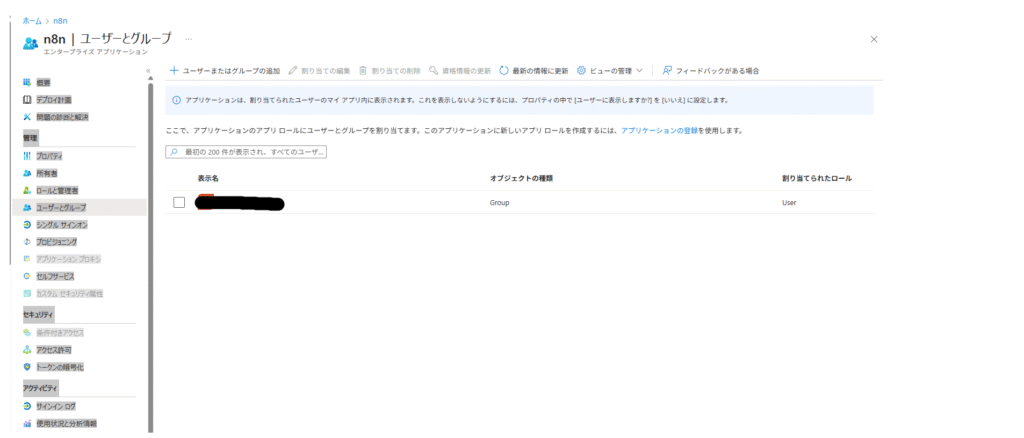
Task: Open the ellipsis menu beside the page title
Action: click(x=187, y=38)
